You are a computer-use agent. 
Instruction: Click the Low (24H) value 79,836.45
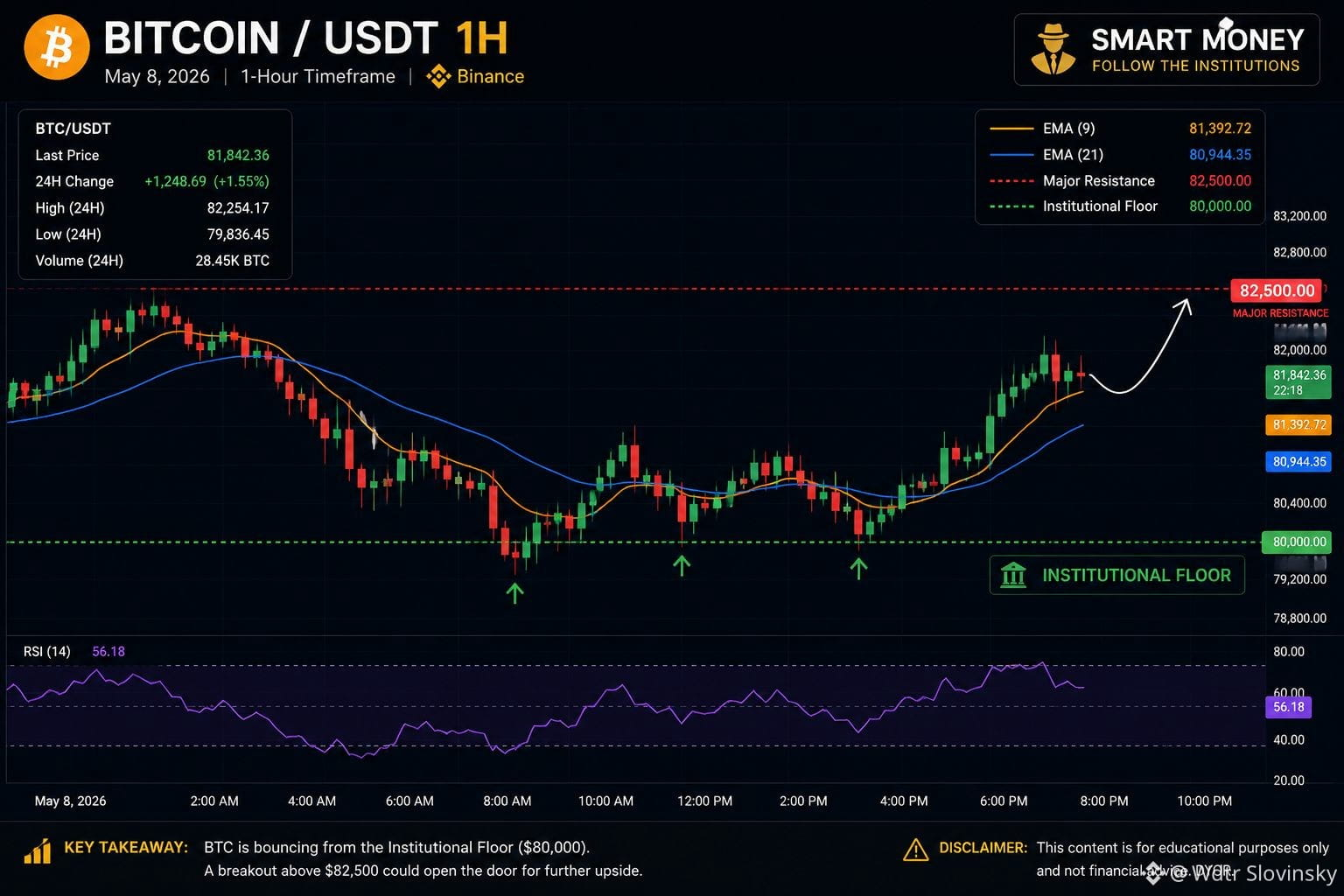point(238,234)
